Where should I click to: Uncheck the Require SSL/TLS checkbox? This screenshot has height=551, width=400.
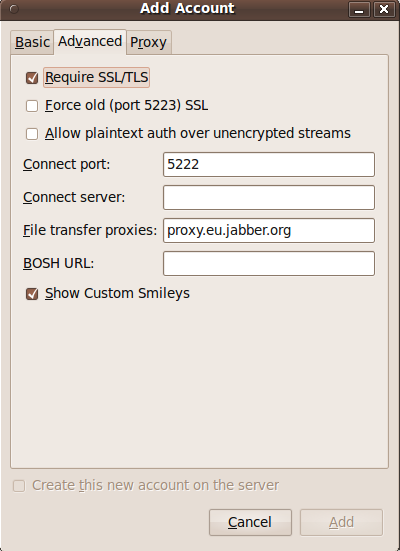click(x=32, y=78)
